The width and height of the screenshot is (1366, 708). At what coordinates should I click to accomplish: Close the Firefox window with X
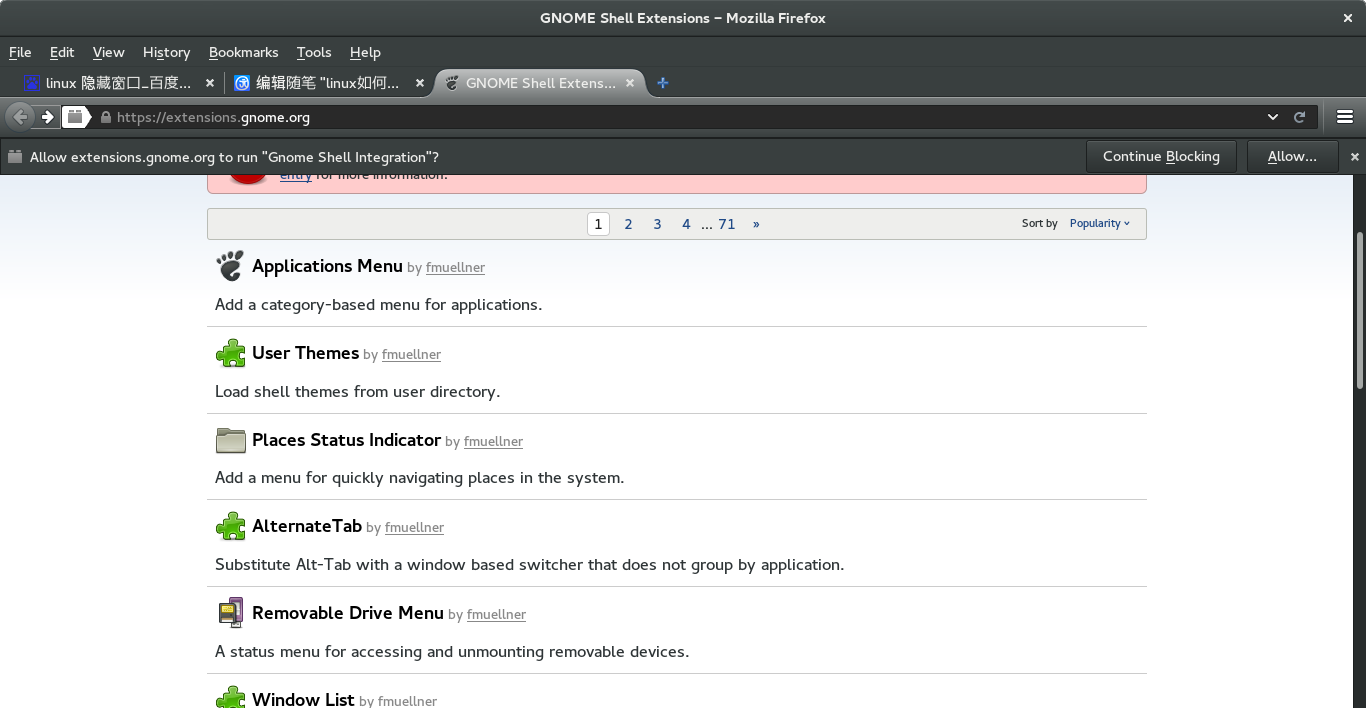click(1348, 18)
